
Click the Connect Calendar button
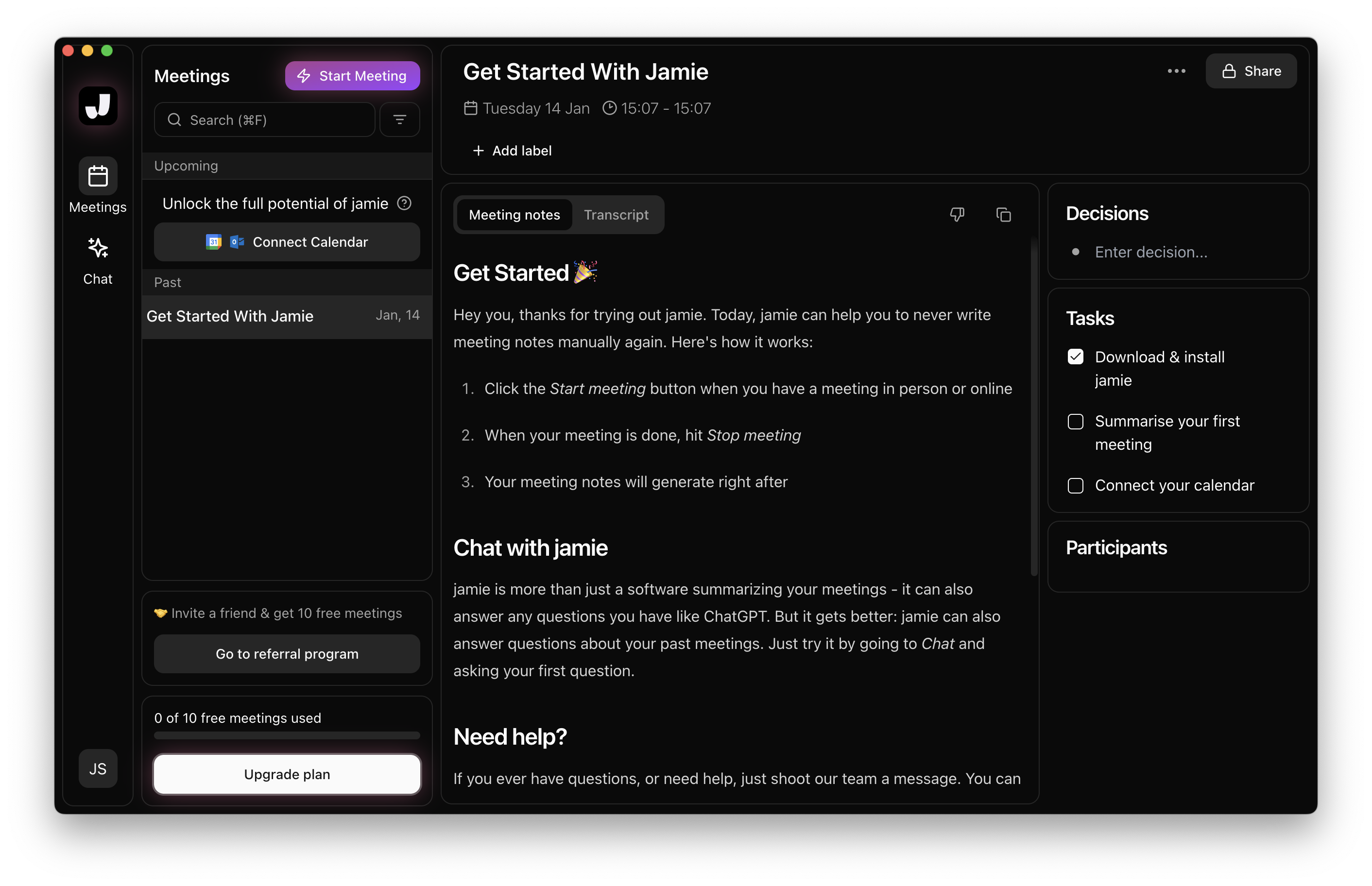[287, 241]
